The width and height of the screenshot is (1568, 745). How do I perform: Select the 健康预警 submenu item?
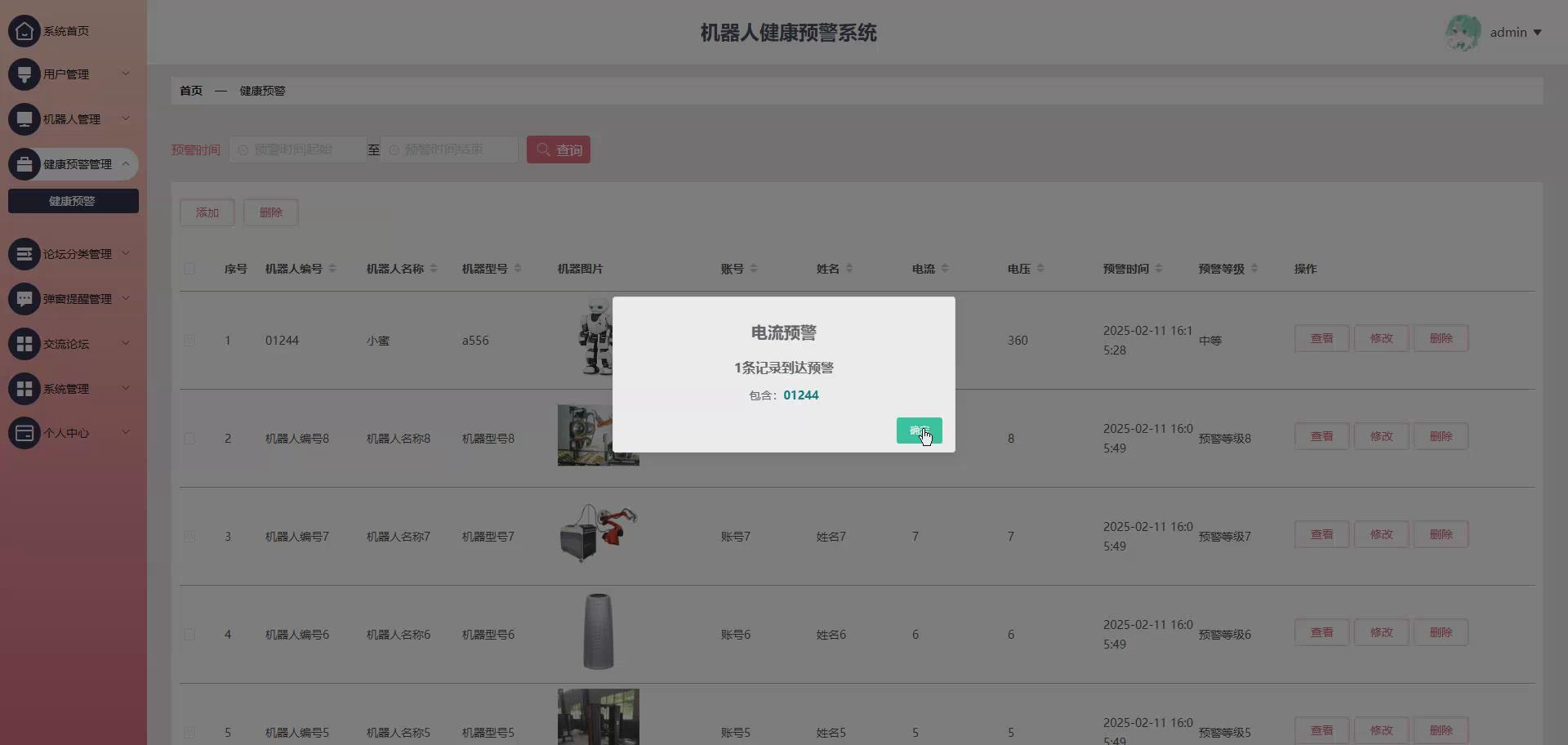point(73,200)
